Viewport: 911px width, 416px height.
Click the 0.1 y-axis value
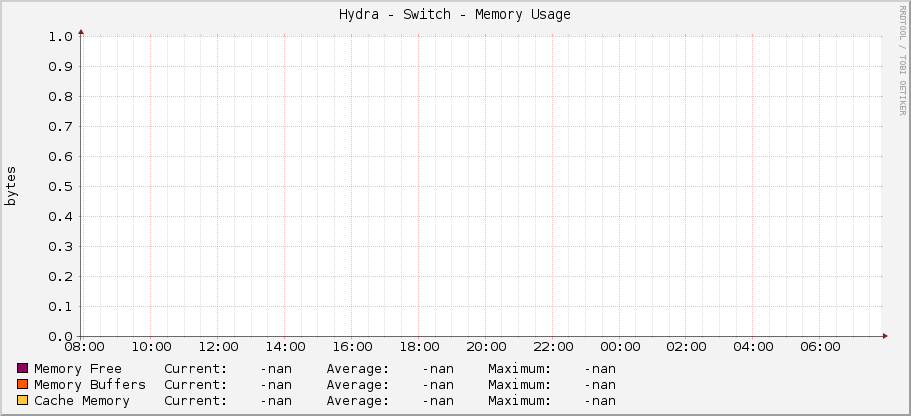(x=60, y=307)
